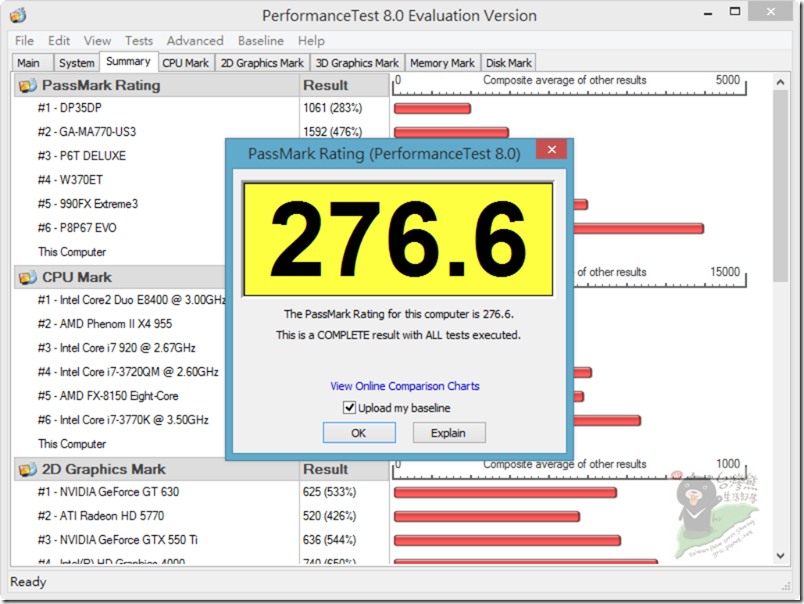Select the Summary tab

(128, 62)
